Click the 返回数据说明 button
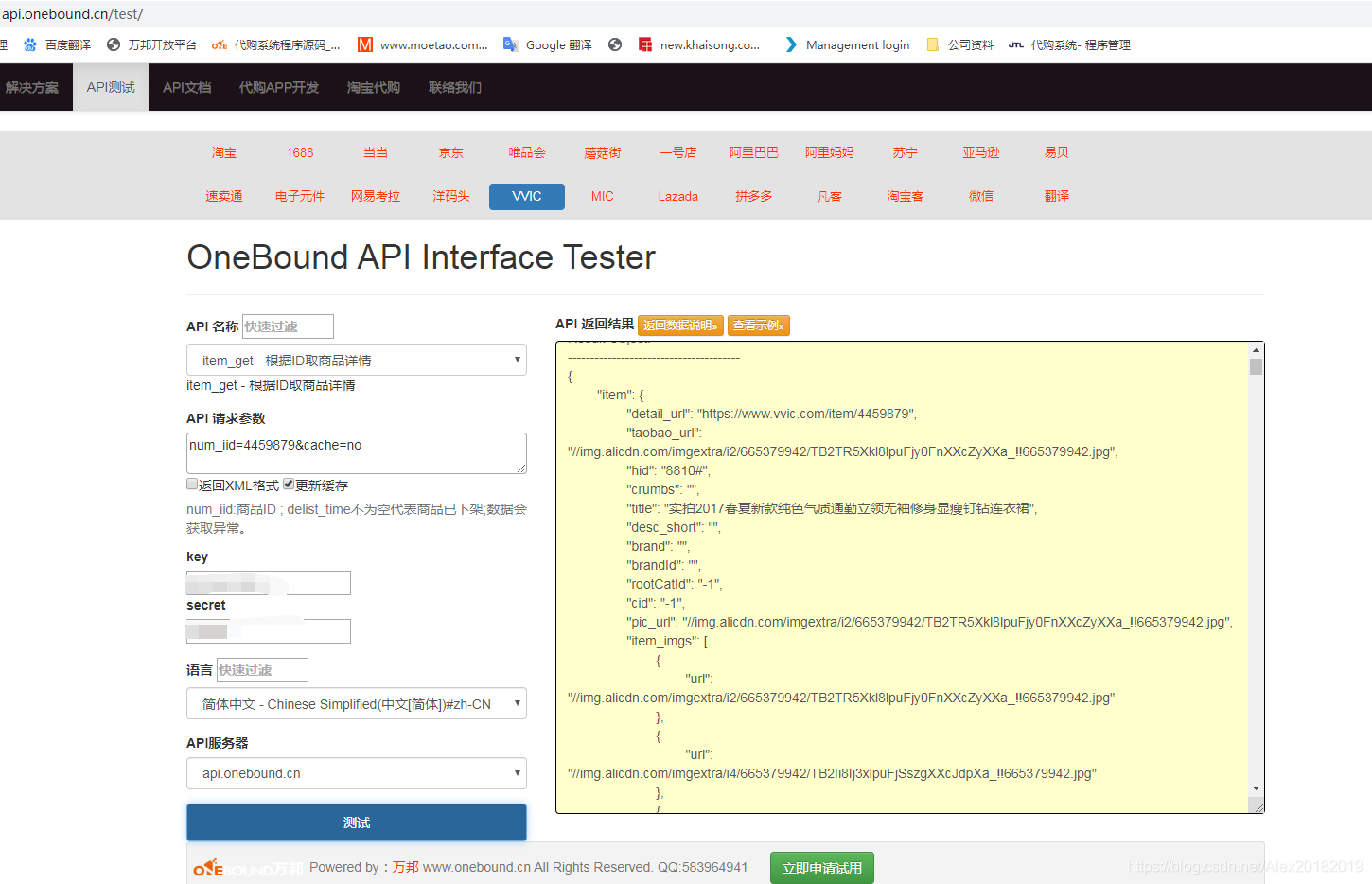Viewport: 1372px width, 884px height. point(680,326)
